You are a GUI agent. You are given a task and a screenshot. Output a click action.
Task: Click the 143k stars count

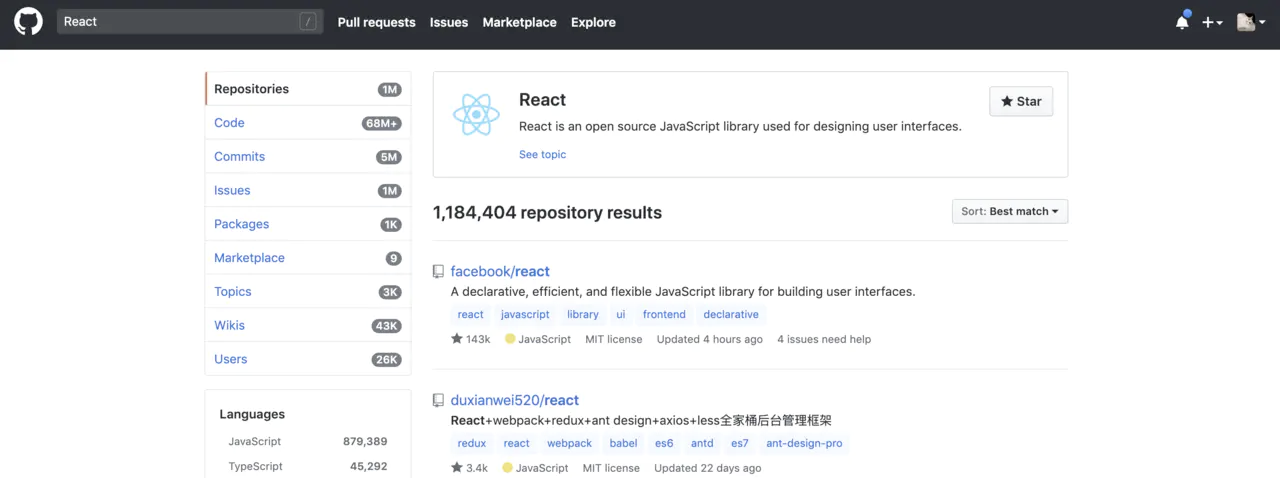click(471, 339)
